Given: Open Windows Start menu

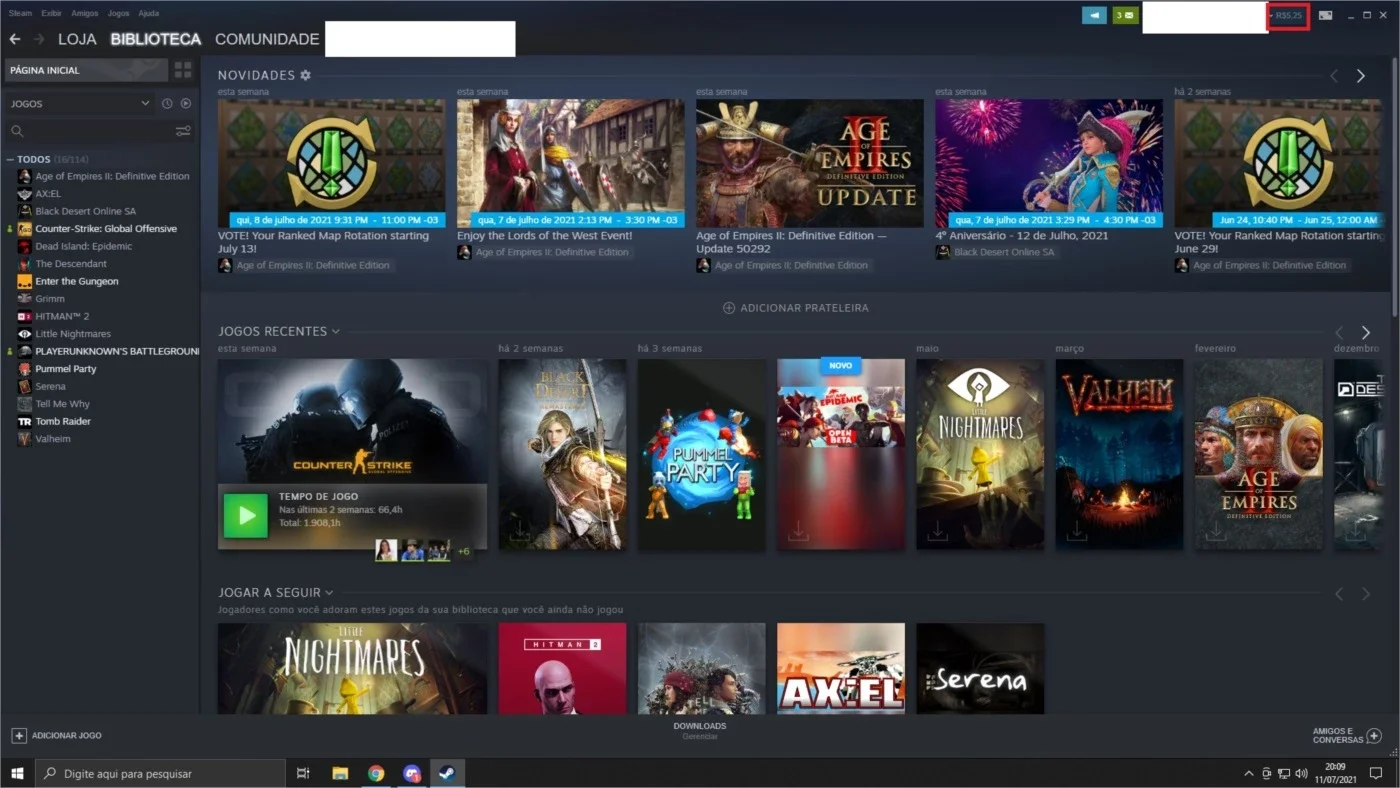Looking at the screenshot, I should pyautogui.click(x=17, y=773).
